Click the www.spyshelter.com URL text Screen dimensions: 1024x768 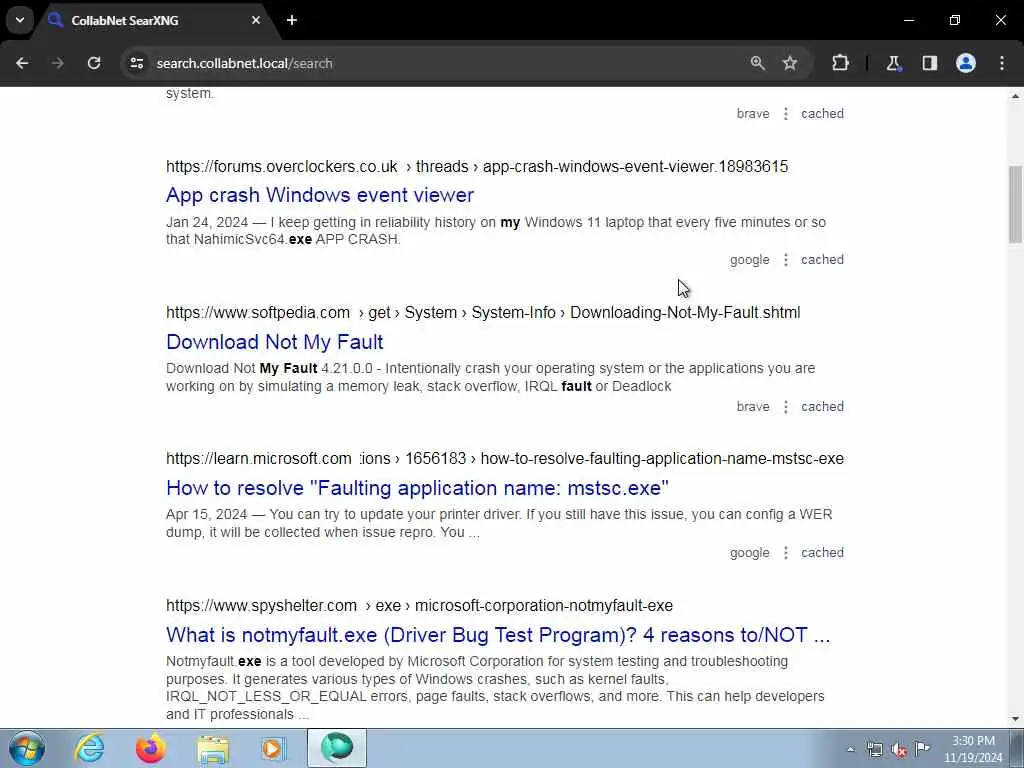[261, 605]
